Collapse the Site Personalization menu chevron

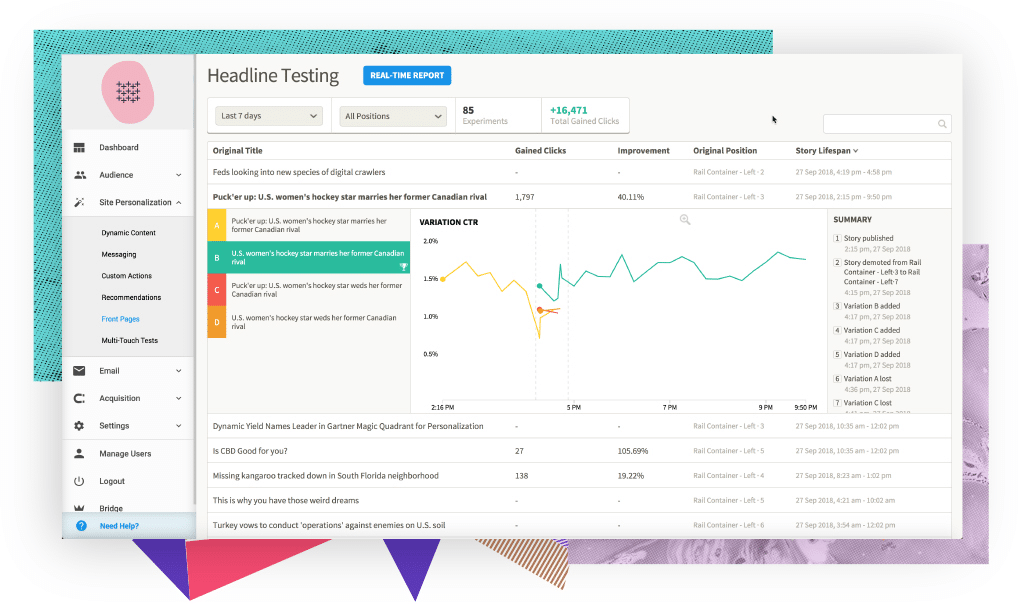click(x=179, y=203)
